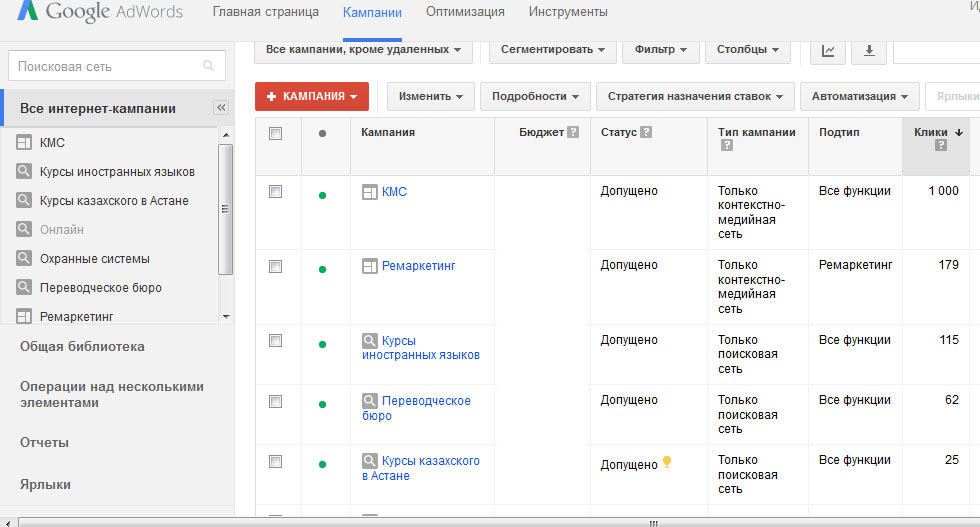Click the yellow lightbulb status icon
Screen dimensions: 980x527
[x=667, y=463]
